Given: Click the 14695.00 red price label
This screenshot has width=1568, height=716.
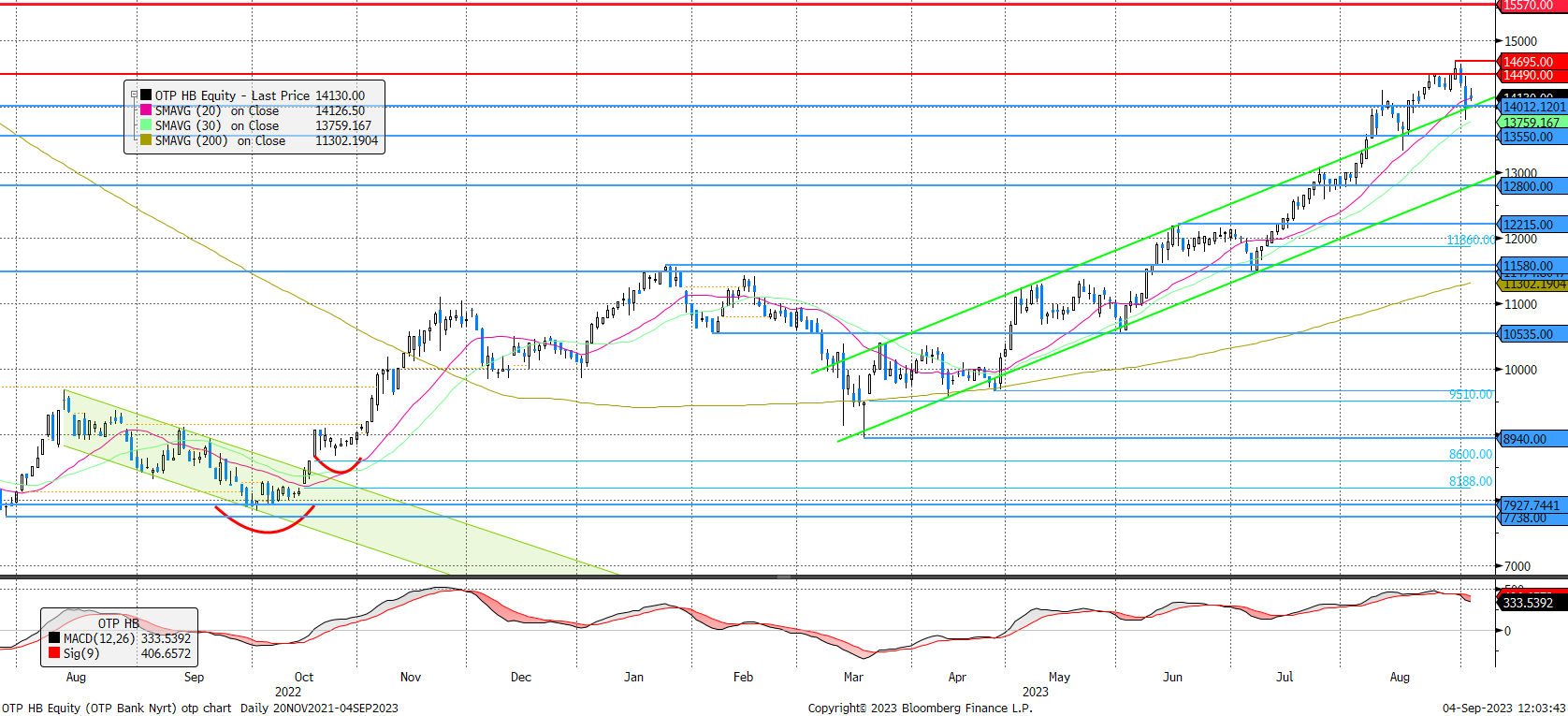Looking at the screenshot, I should point(1532,62).
